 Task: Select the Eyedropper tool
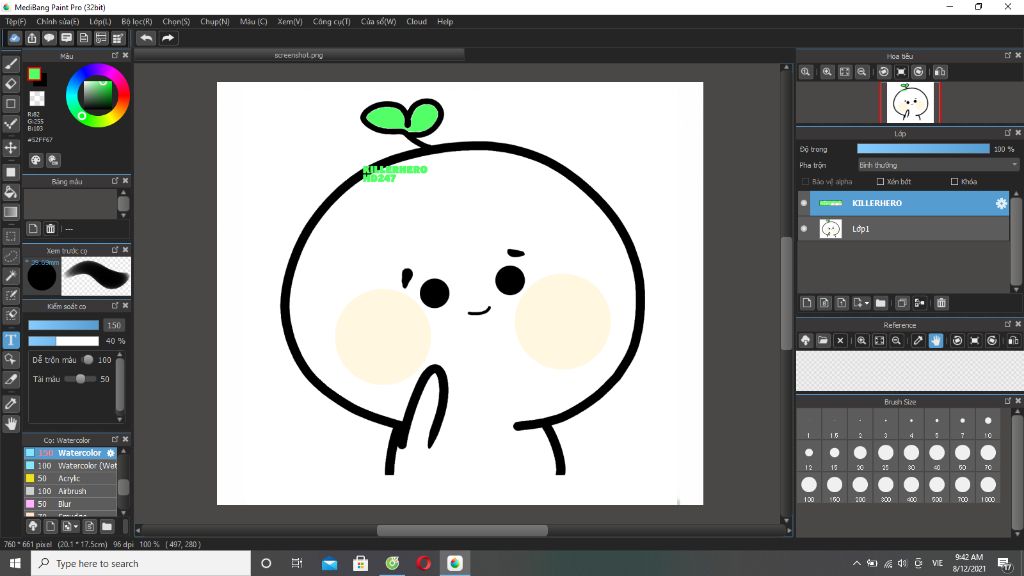[11, 404]
